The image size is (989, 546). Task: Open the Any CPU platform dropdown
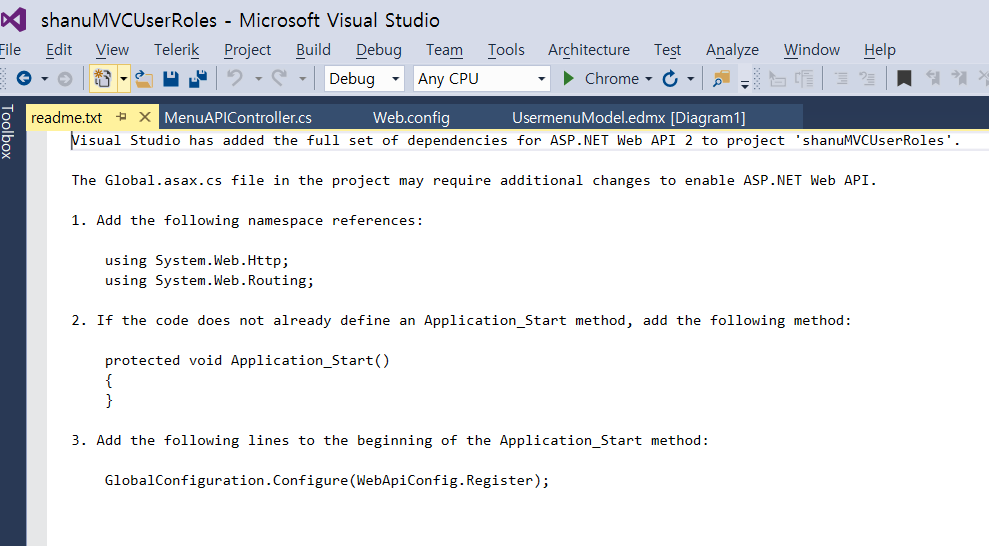pos(482,78)
